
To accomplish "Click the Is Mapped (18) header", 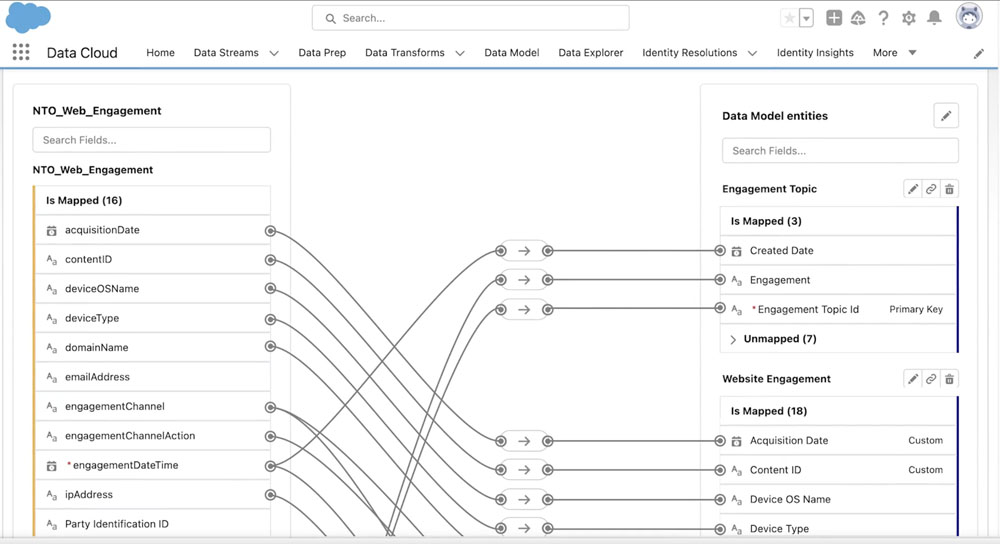I will click(839, 411).
